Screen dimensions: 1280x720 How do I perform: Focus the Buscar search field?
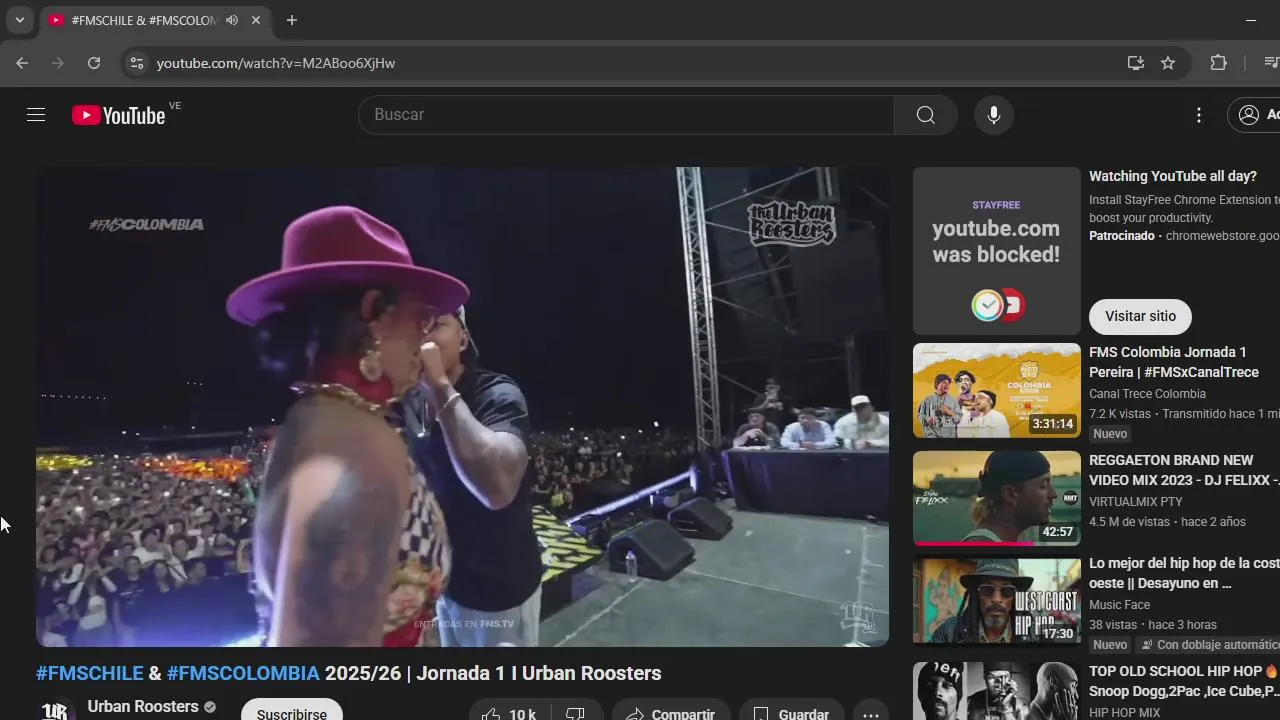(626, 115)
